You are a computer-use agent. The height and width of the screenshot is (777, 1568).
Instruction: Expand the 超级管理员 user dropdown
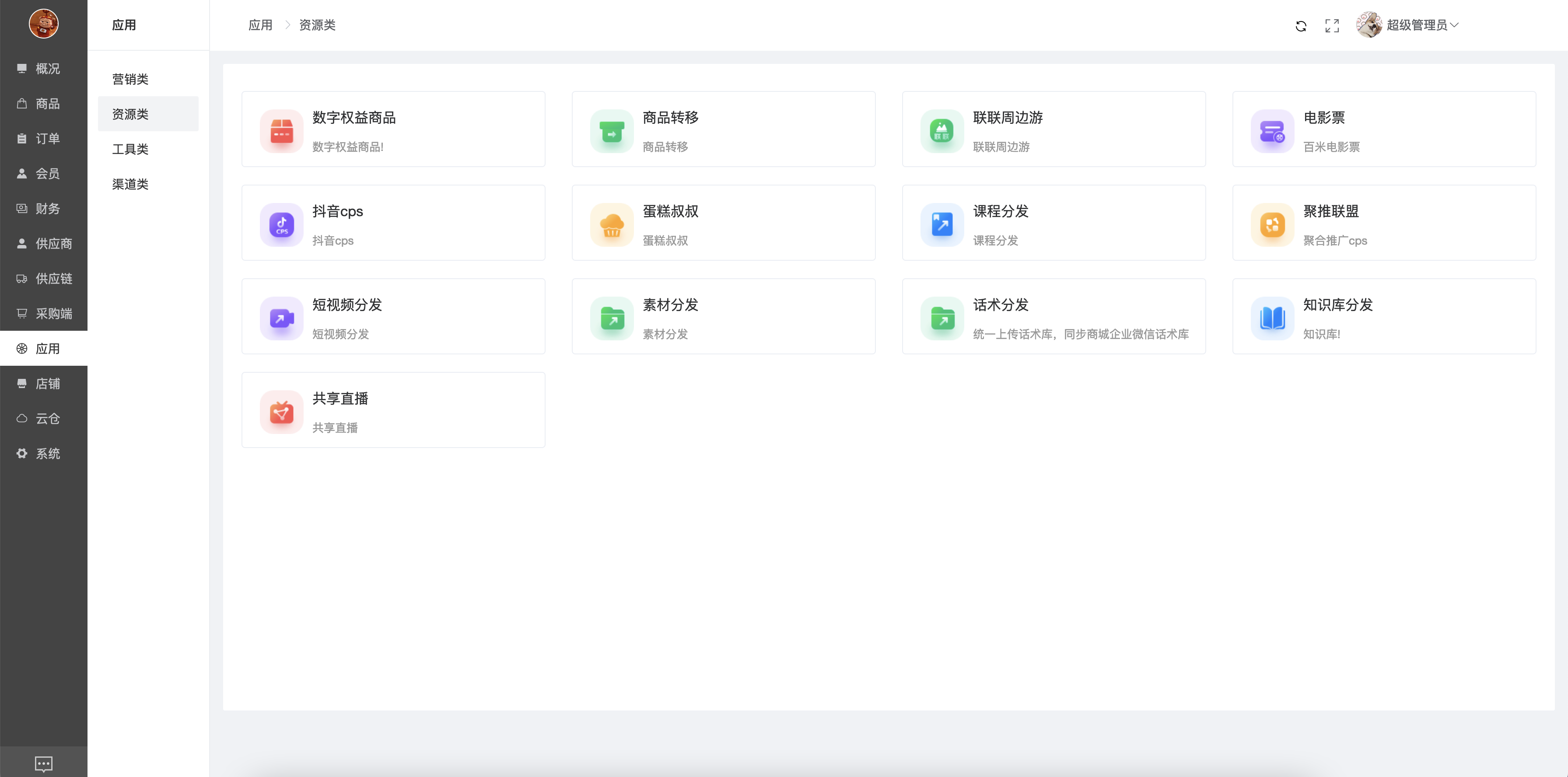pos(1422,25)
